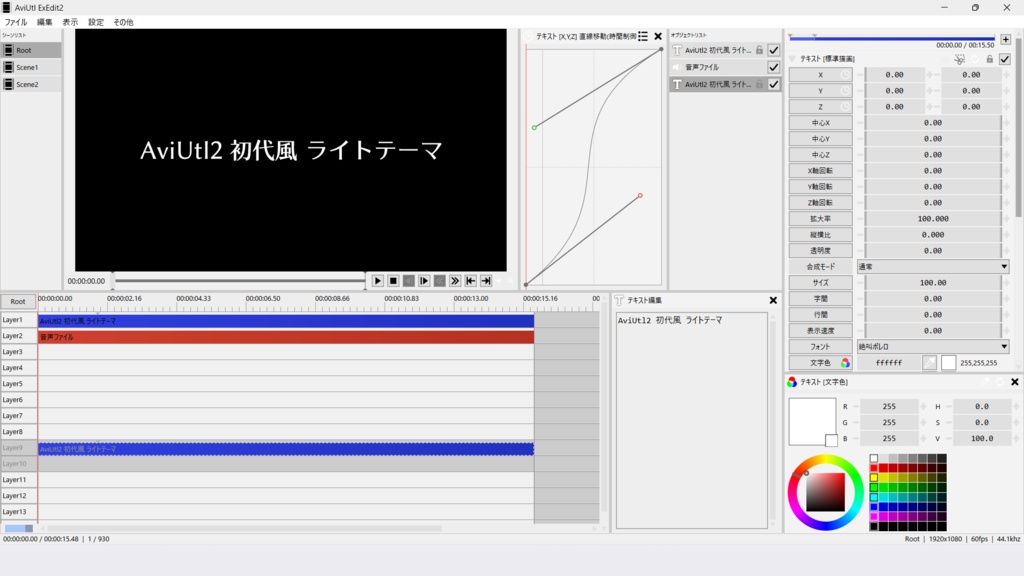This screenshot has height=576, width=1024.
Task: Click the clock icon on the Y parameter
Action: click(845, 91)
